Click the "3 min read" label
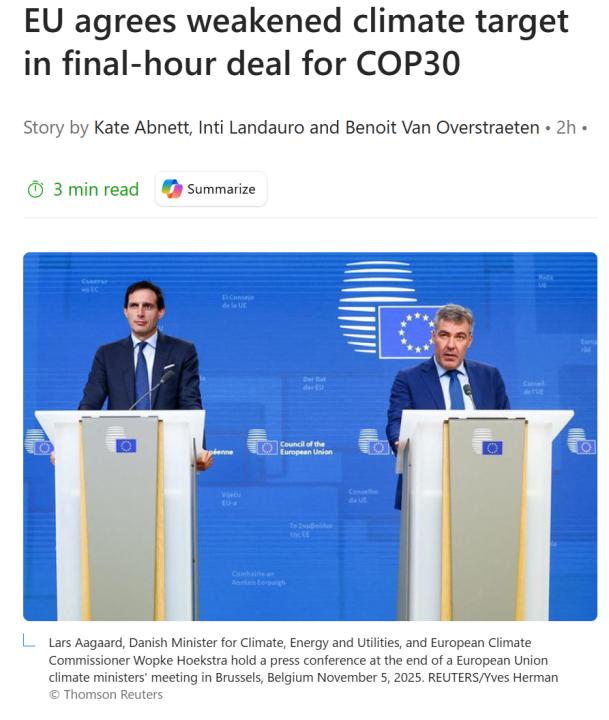 (x=96, y=190)
